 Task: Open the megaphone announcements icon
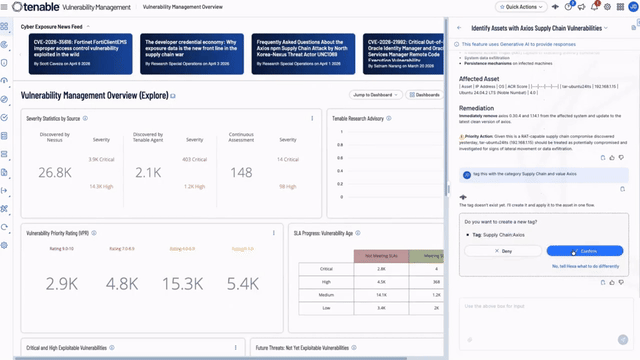pos(581,7)
